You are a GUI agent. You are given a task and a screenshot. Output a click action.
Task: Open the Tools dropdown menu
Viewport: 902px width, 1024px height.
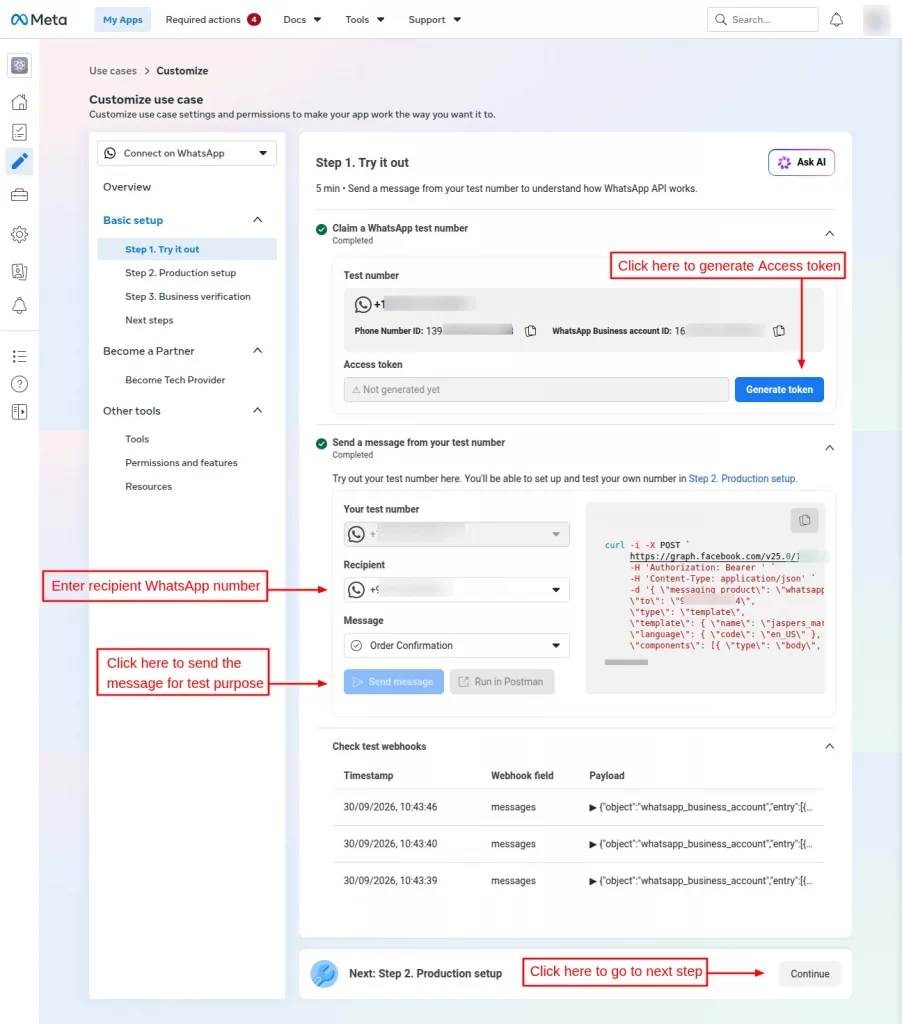[x=364, y=20]
